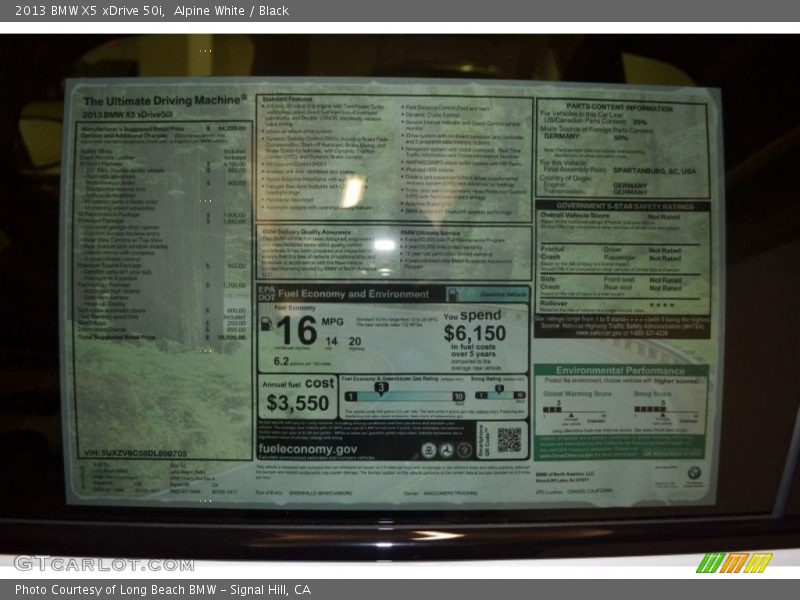Click the '14' city MPG value
Viewport: 800px width, 600px height.
pyautogui.click(x=331, y=341)
